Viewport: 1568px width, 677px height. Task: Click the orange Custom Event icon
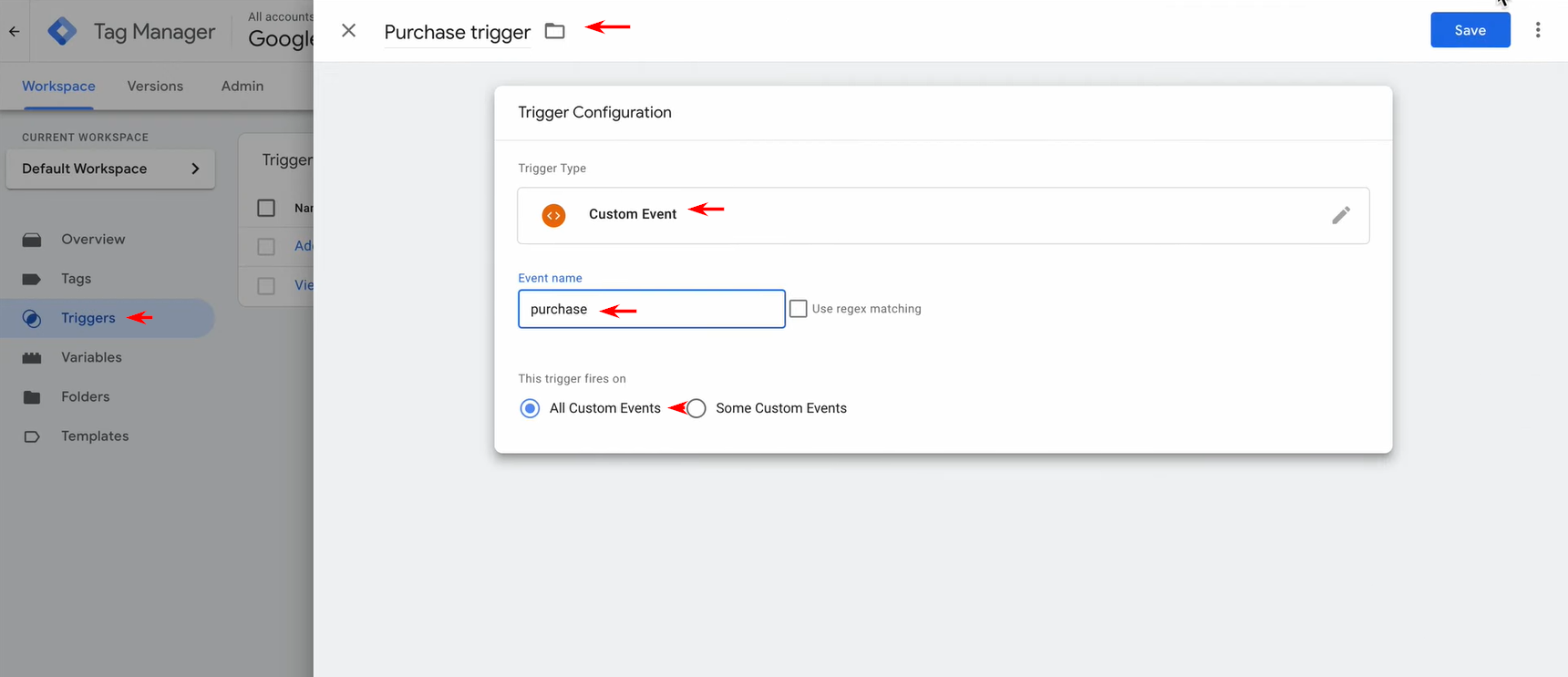click(x=553, y=215)
